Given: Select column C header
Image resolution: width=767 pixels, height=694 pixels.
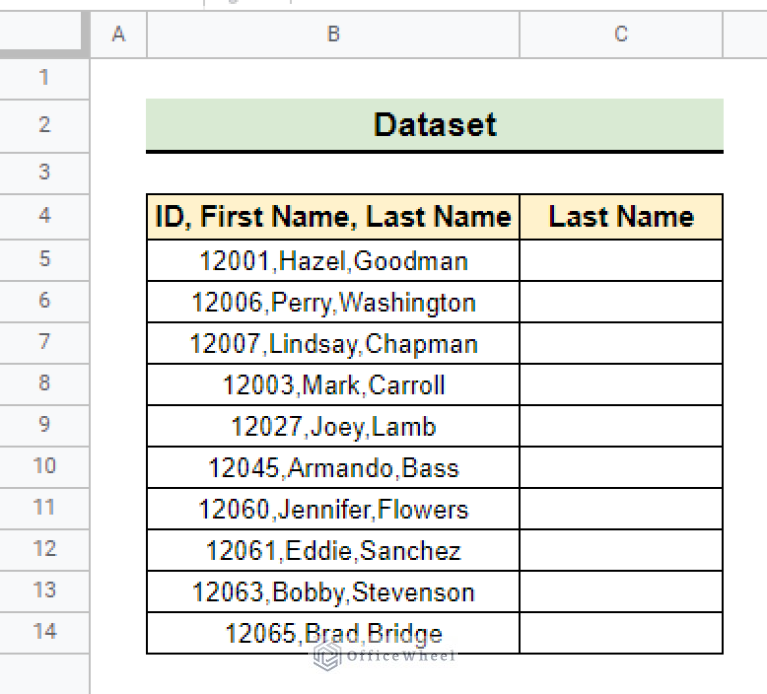Looking at the screenshot, I should (x=621, y=35).
